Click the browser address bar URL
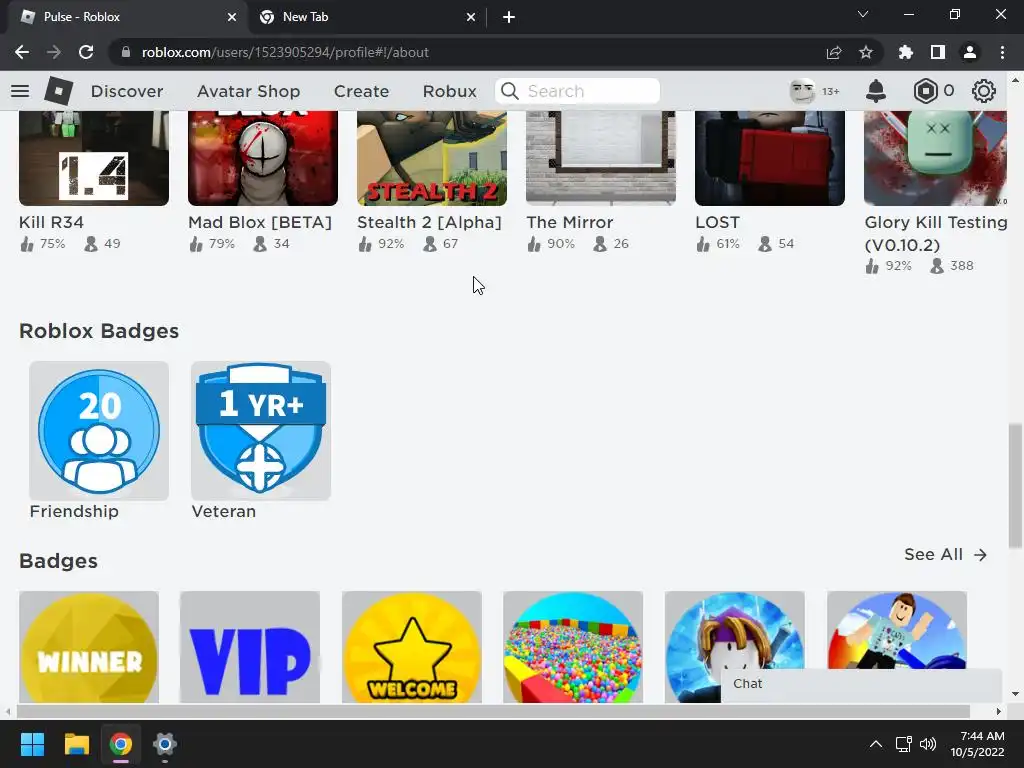1024x768 pixels. click(285, 52)
